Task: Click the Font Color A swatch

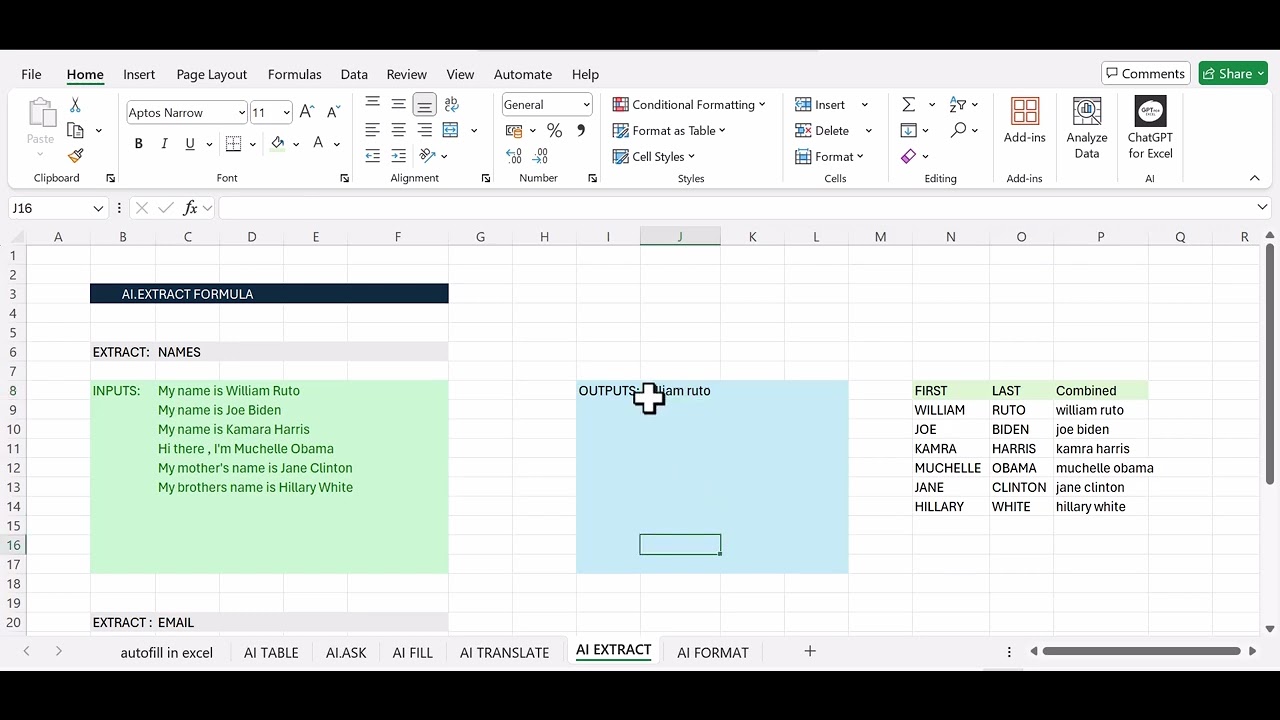Action: tap(318, 144)
